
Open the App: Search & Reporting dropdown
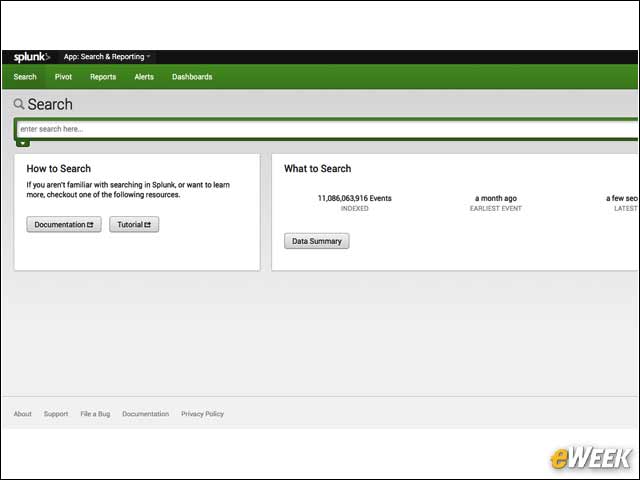click(x=107, y=57)
